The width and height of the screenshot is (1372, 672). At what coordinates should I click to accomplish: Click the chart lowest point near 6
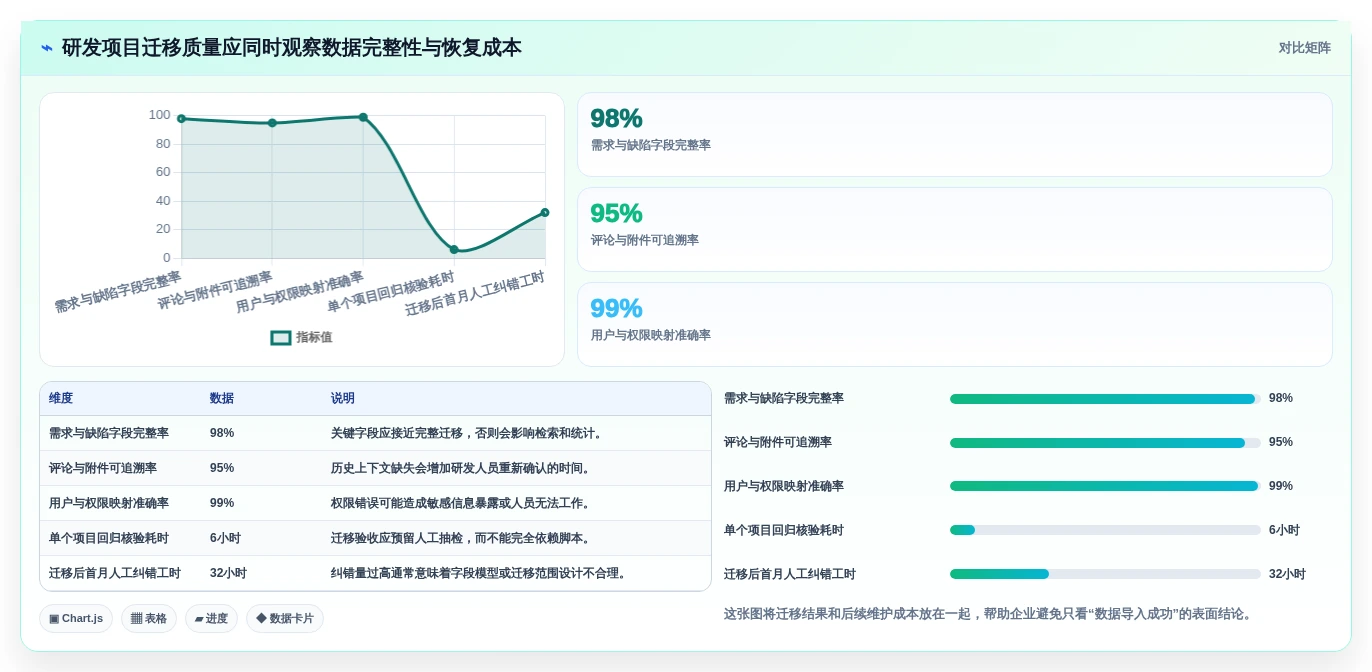pos(454,249)
